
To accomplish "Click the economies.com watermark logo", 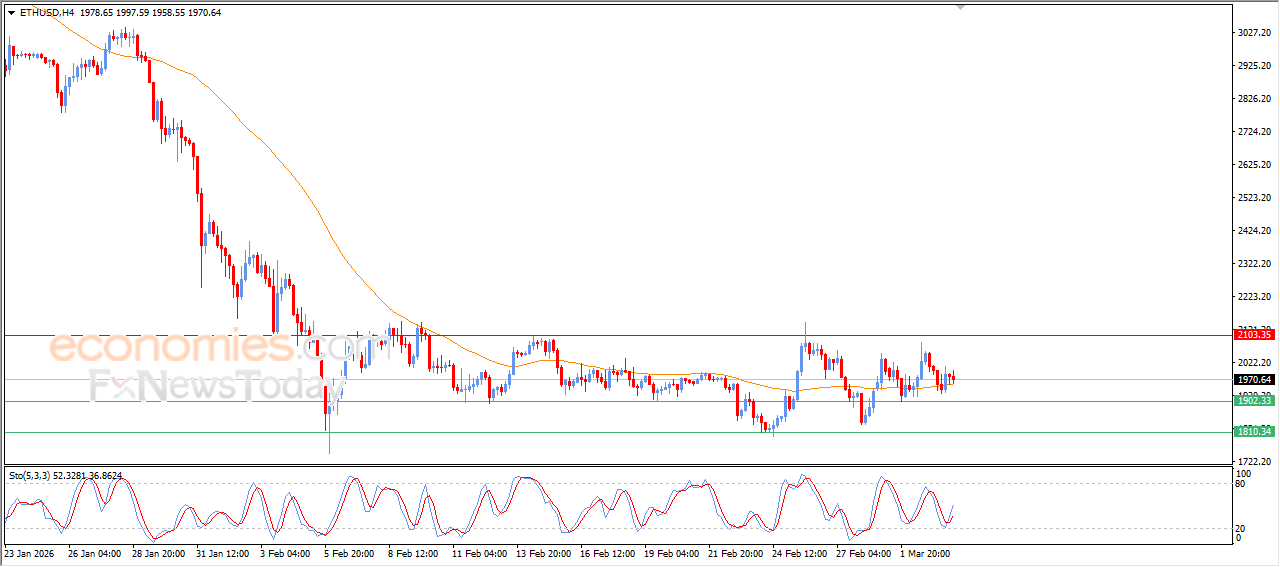I will tap(200, 348).
